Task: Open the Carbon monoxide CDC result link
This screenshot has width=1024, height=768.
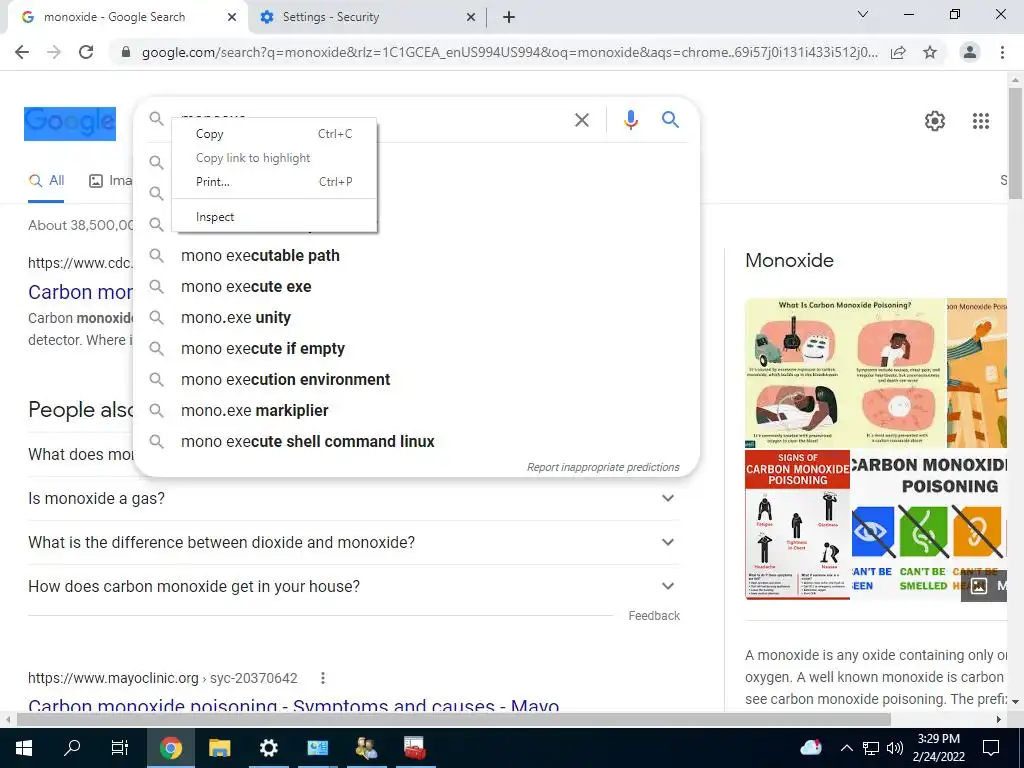Action: click(80, 292)
